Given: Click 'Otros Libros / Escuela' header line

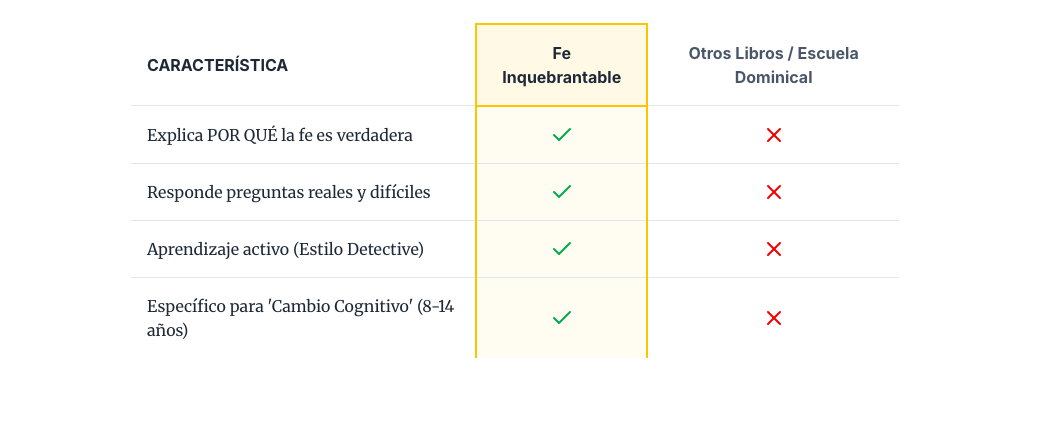Looking at the screenshot, I should pos(773,53).
